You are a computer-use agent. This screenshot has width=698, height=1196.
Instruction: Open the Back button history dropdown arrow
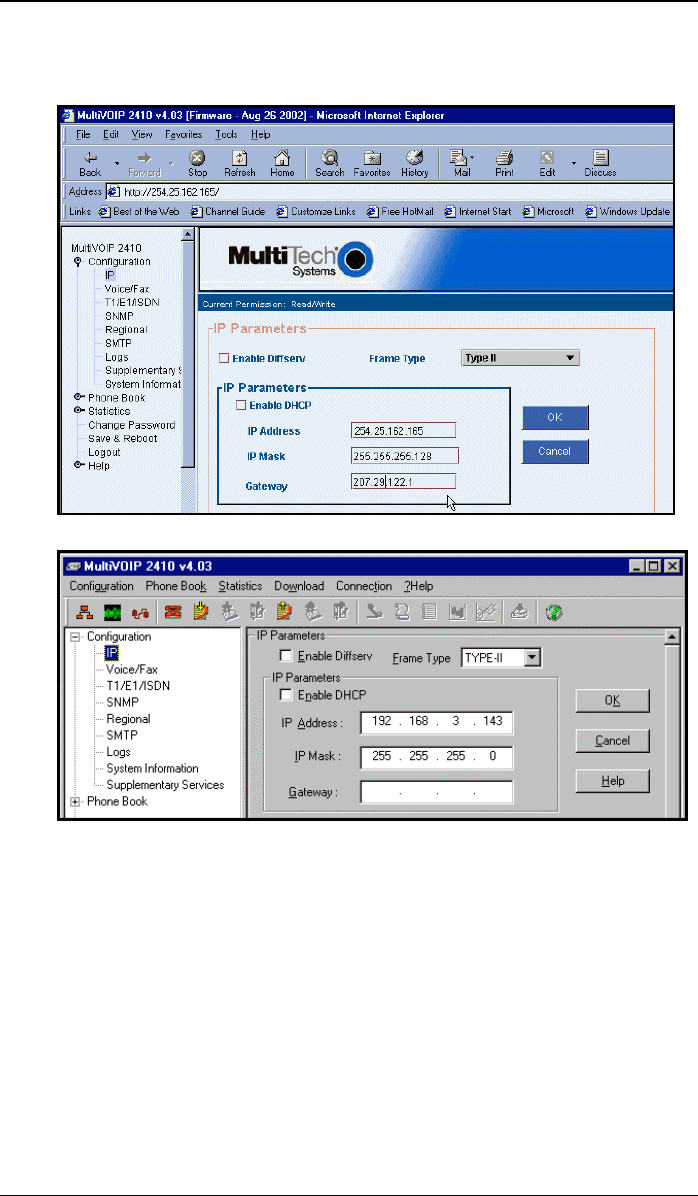[117, 162]
